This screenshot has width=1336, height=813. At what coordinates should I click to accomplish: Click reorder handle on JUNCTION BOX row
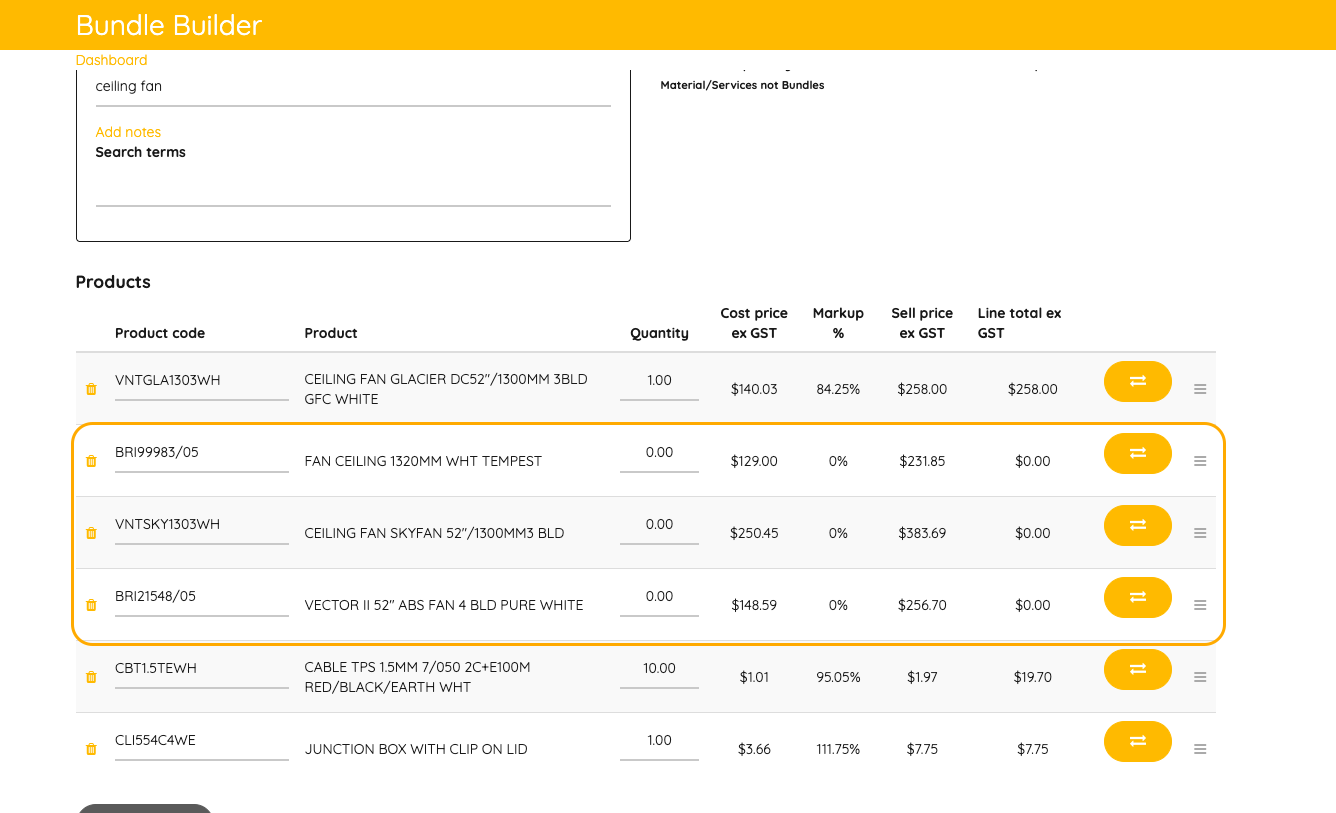[x=1200, y=749]
